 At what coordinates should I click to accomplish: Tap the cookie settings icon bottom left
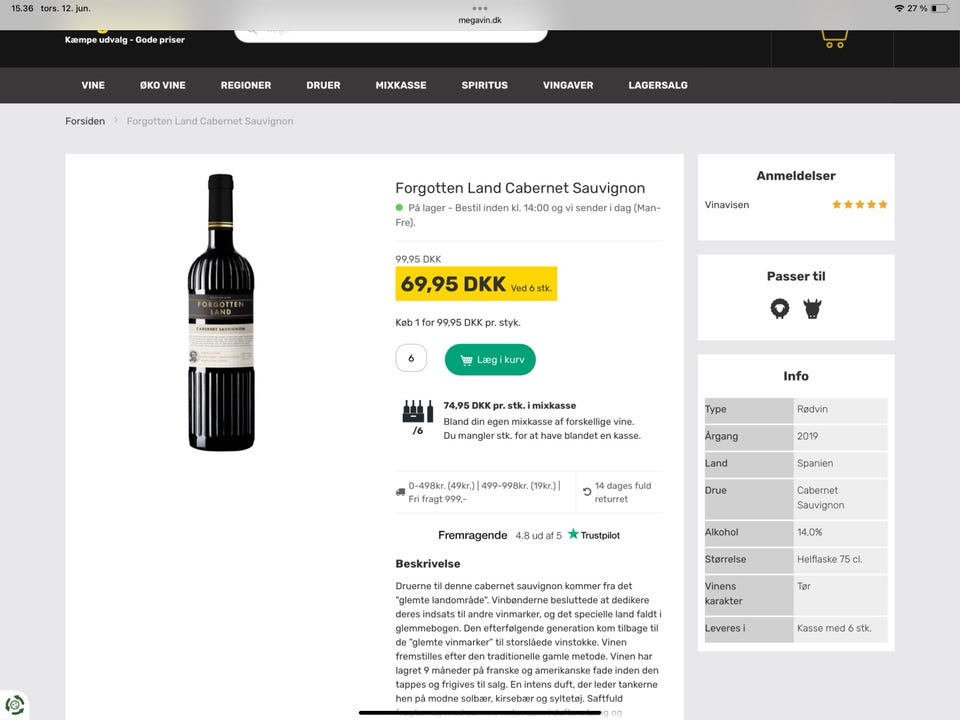click(x=14, y=704)
